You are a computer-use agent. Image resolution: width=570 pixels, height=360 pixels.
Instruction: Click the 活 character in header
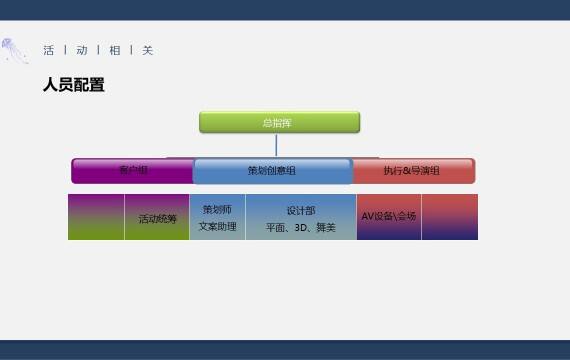pos(49,50)
